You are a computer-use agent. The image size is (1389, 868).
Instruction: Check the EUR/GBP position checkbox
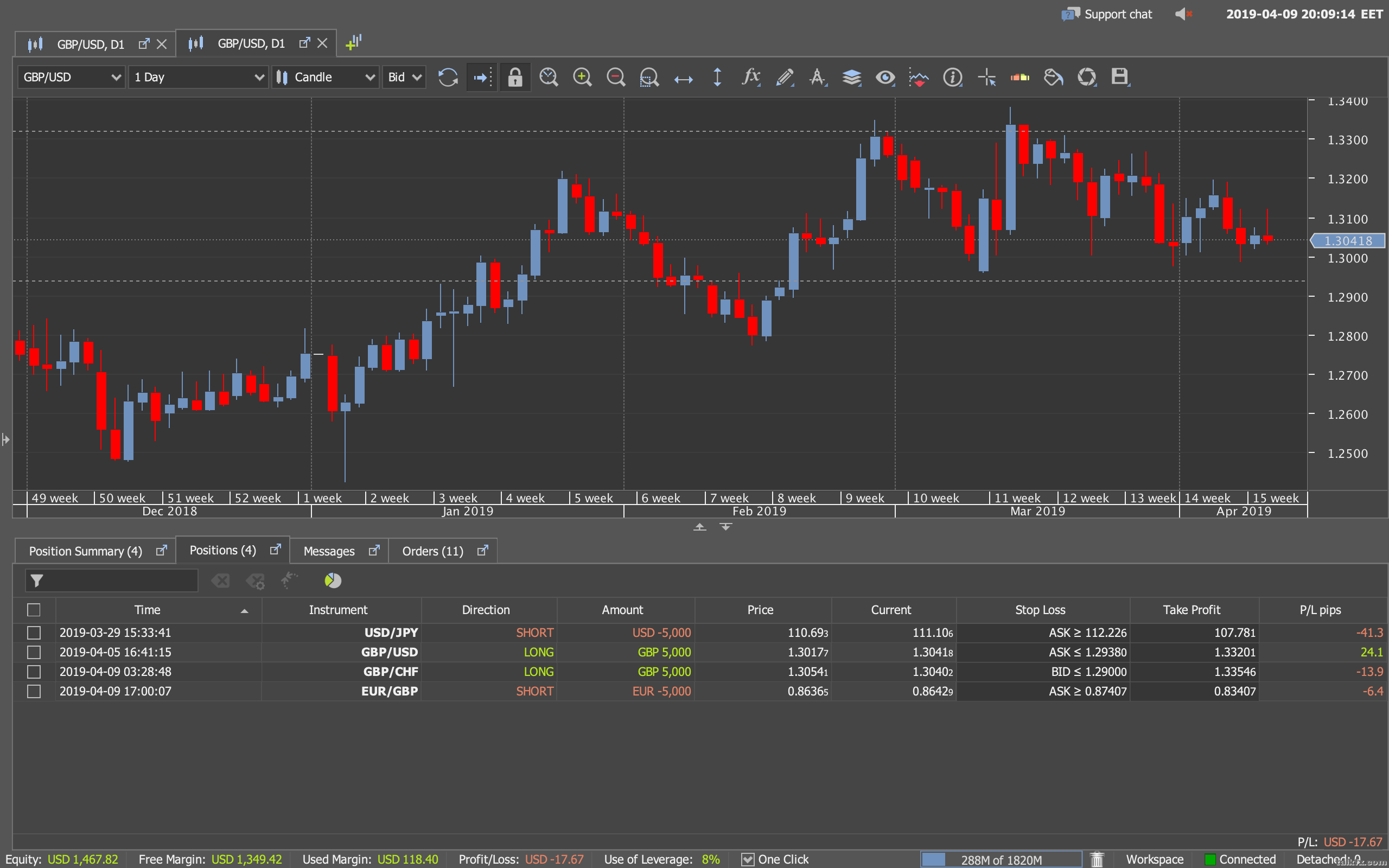tap(34, 691)
